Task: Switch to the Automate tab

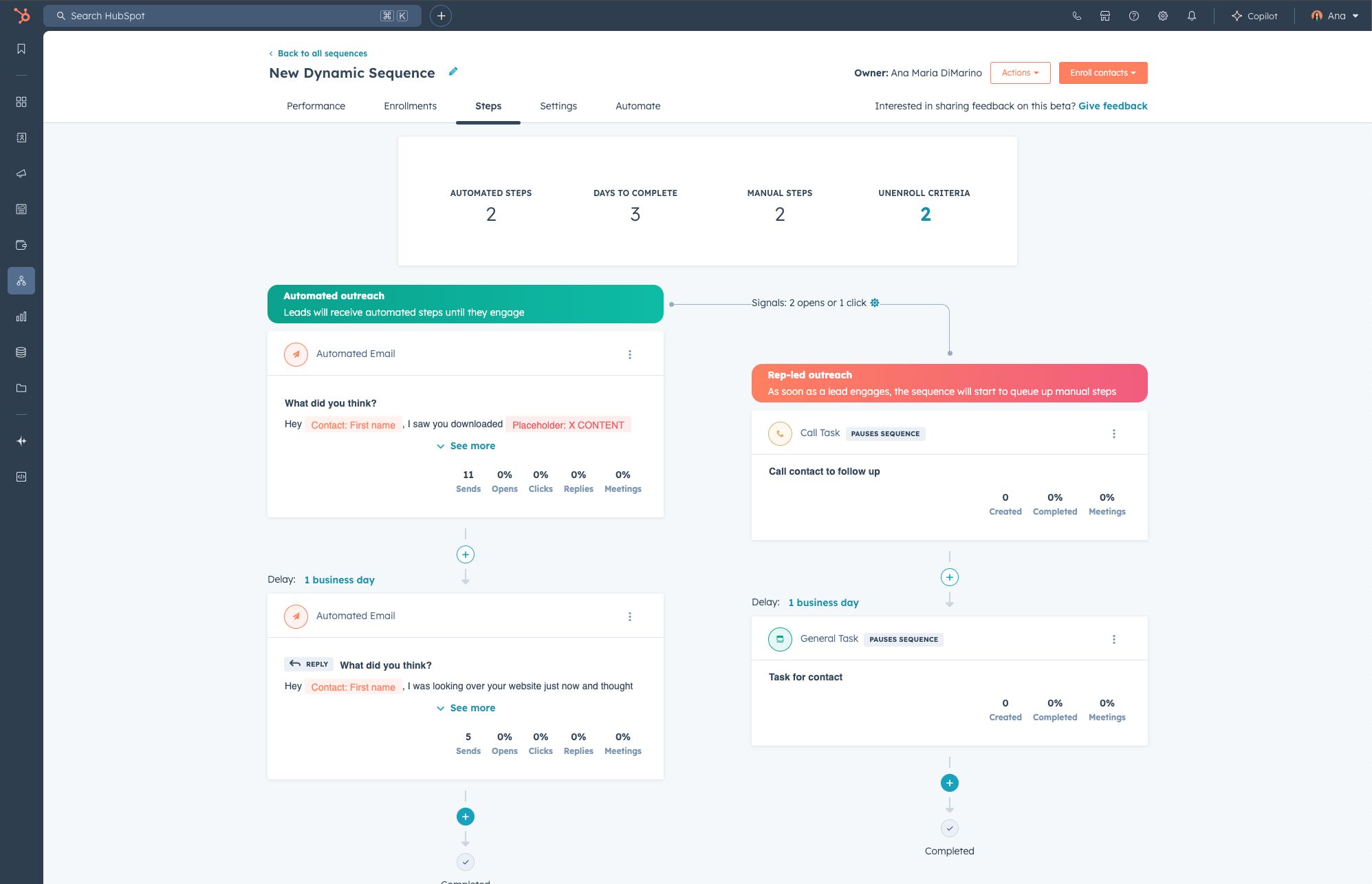Action: [x=637, y=105]
